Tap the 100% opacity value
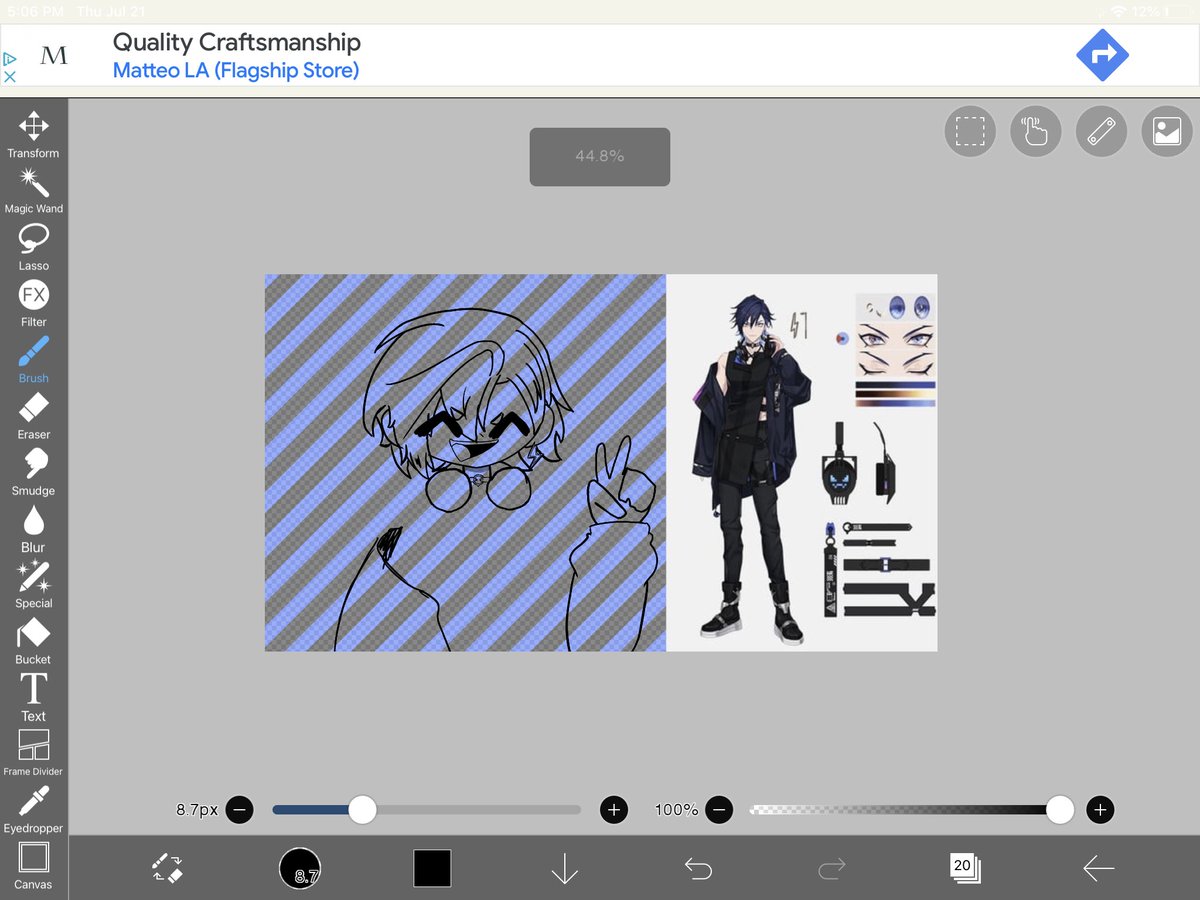Viewport: 1200px width, 900px height. click(677, 810)
